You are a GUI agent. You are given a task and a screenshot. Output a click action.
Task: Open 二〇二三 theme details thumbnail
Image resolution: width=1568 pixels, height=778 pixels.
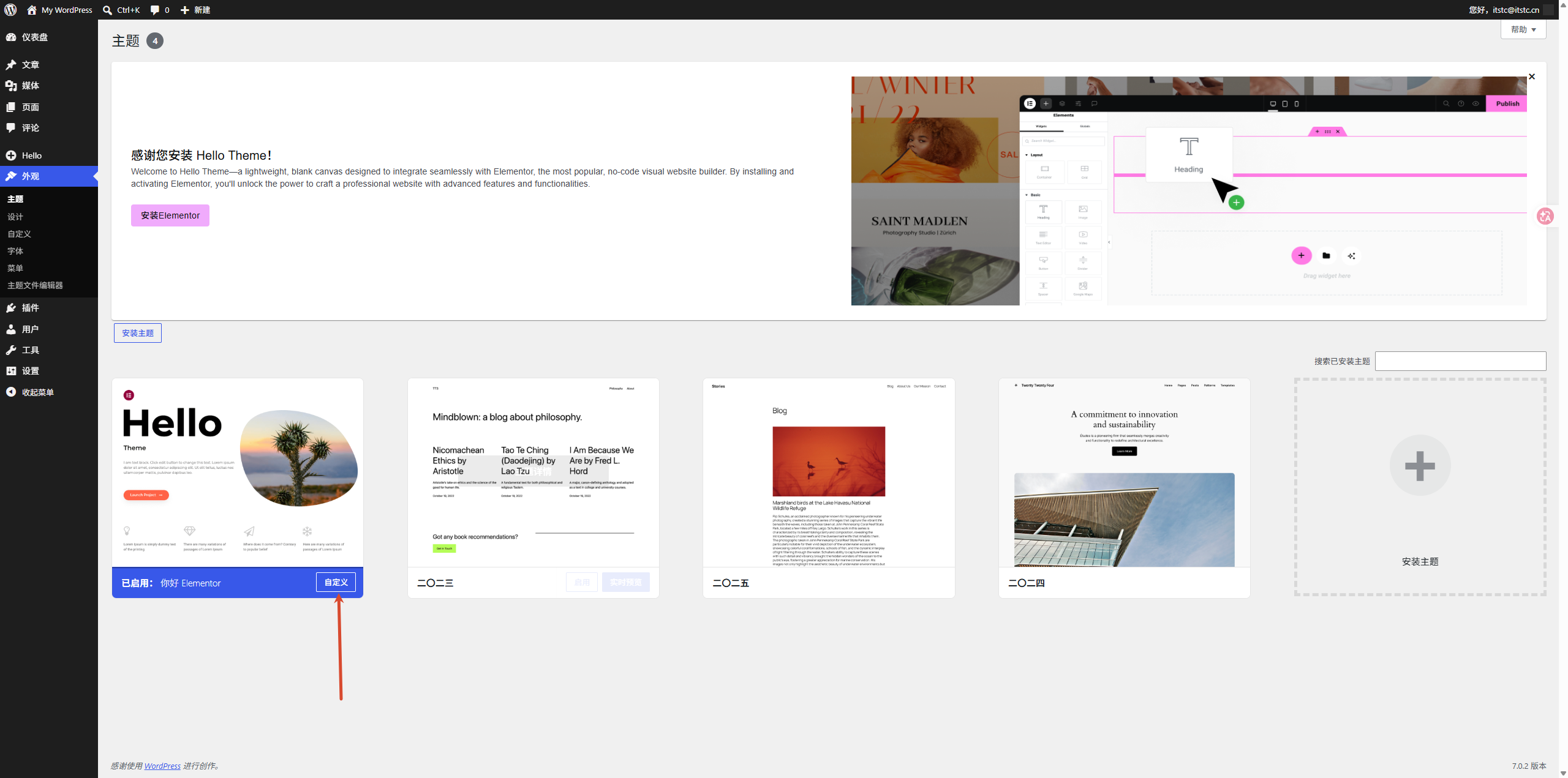pyautogui.click(x=533, y=473)
